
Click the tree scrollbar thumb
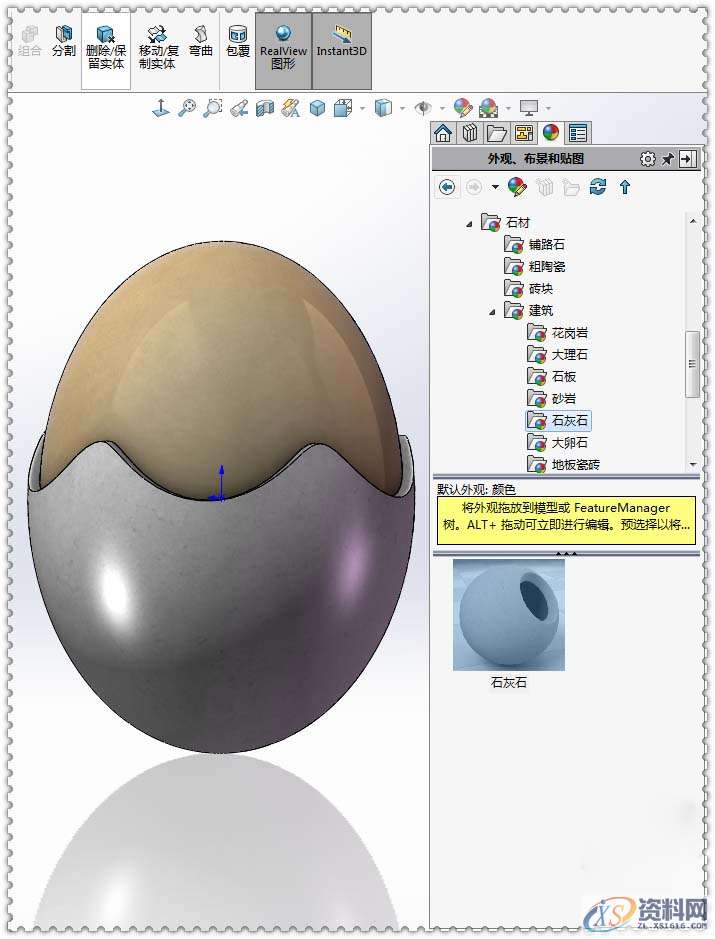coord(692,364)
